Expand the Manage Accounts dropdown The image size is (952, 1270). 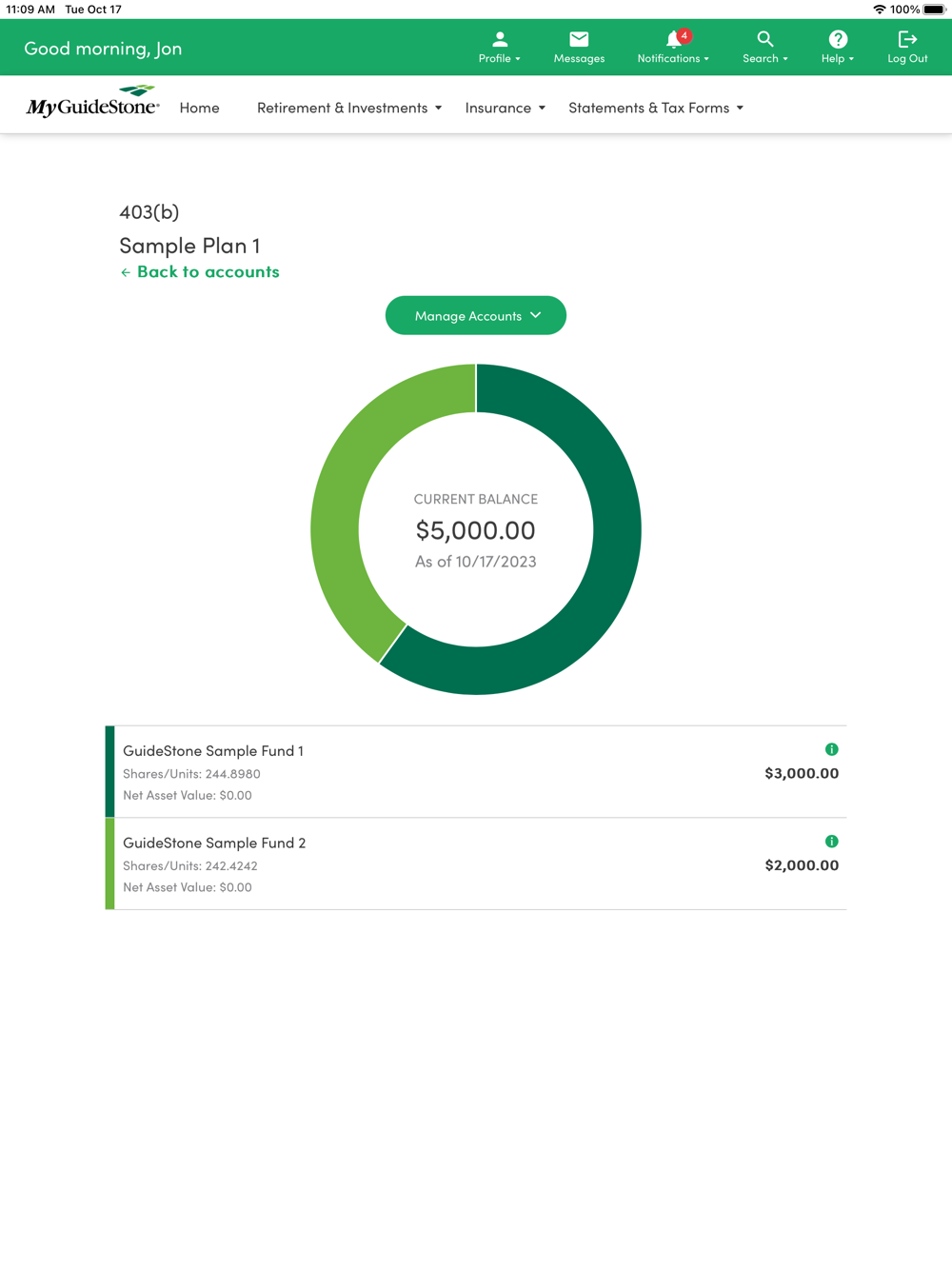pyautogui.click(x=476, y=315)
